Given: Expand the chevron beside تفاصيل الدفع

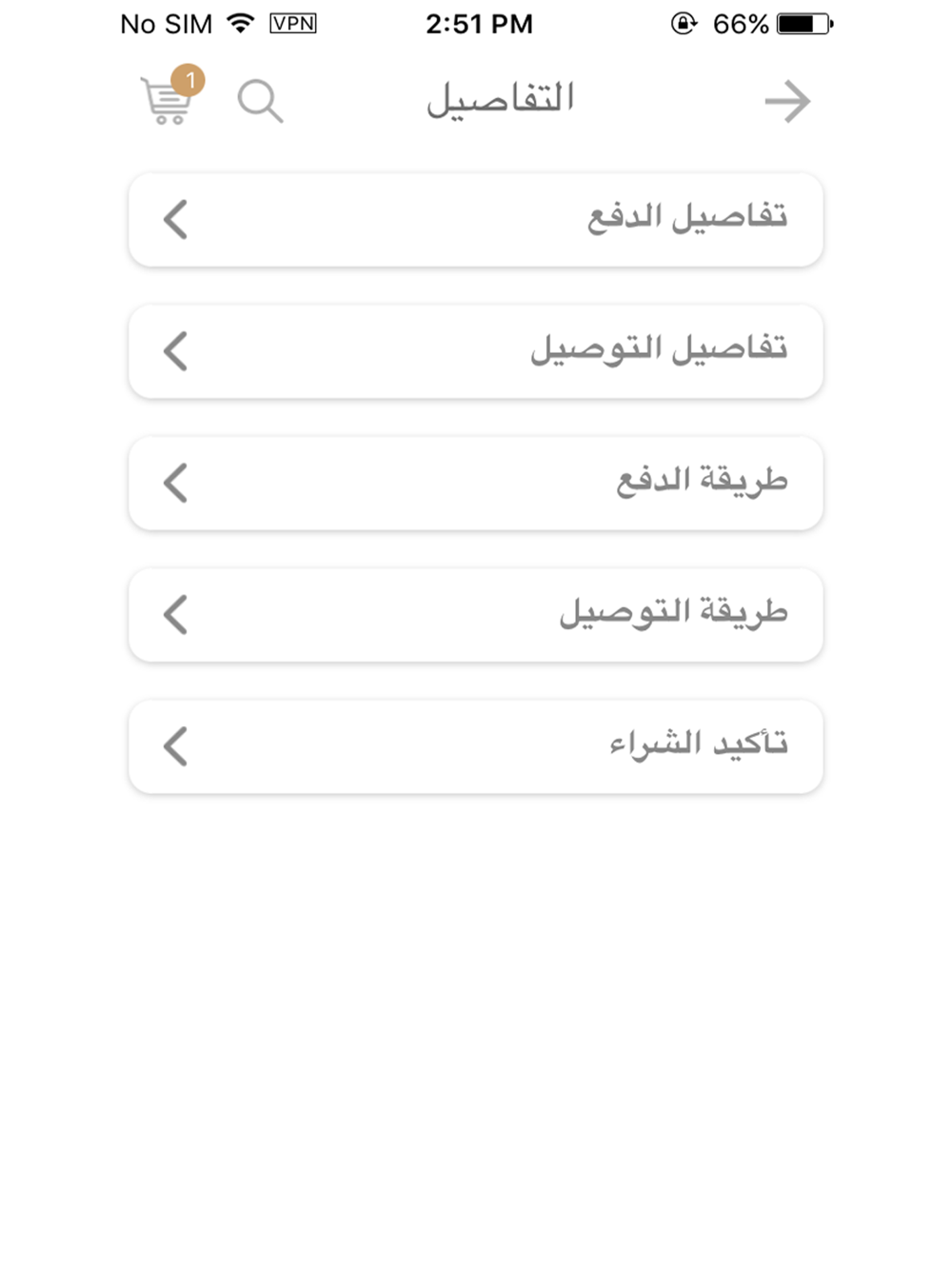Looking at the screenshot, I should pos(176,219).
